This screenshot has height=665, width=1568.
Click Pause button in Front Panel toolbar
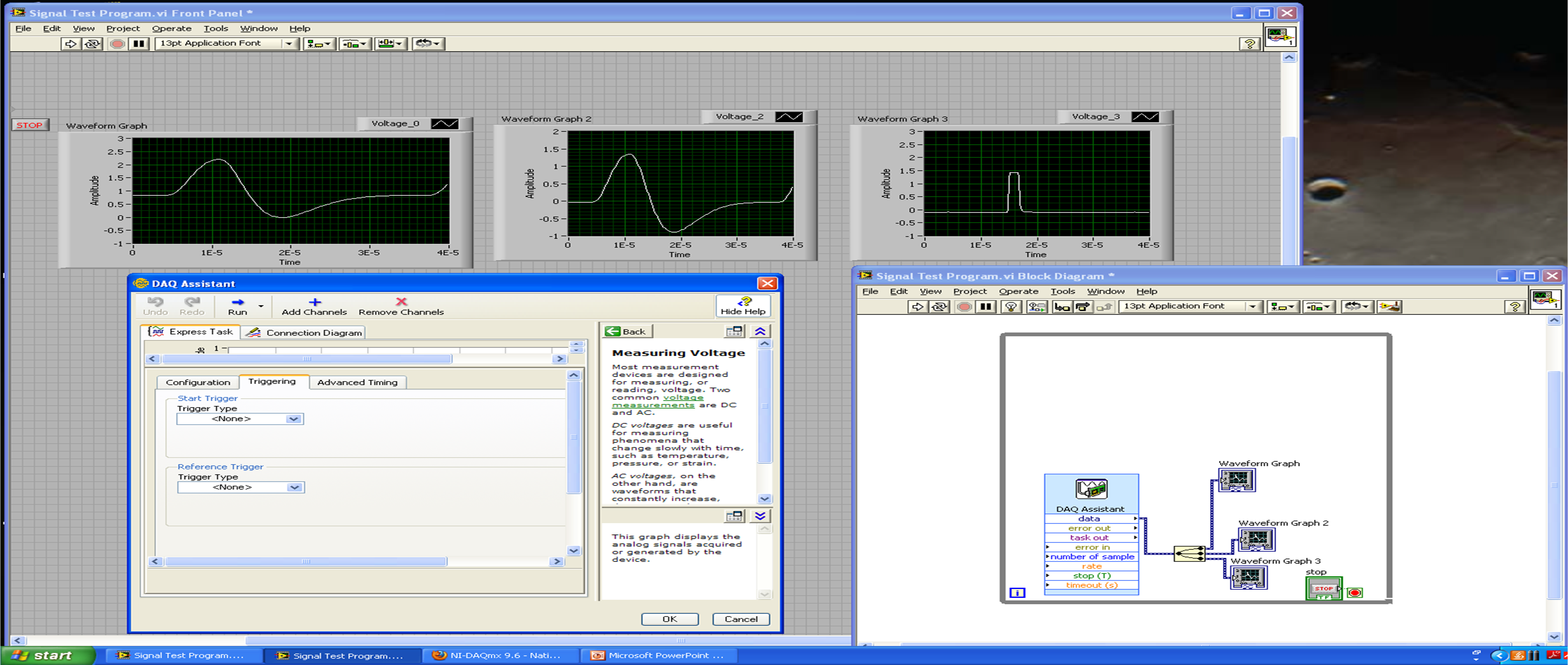click(x=139, y=44)
